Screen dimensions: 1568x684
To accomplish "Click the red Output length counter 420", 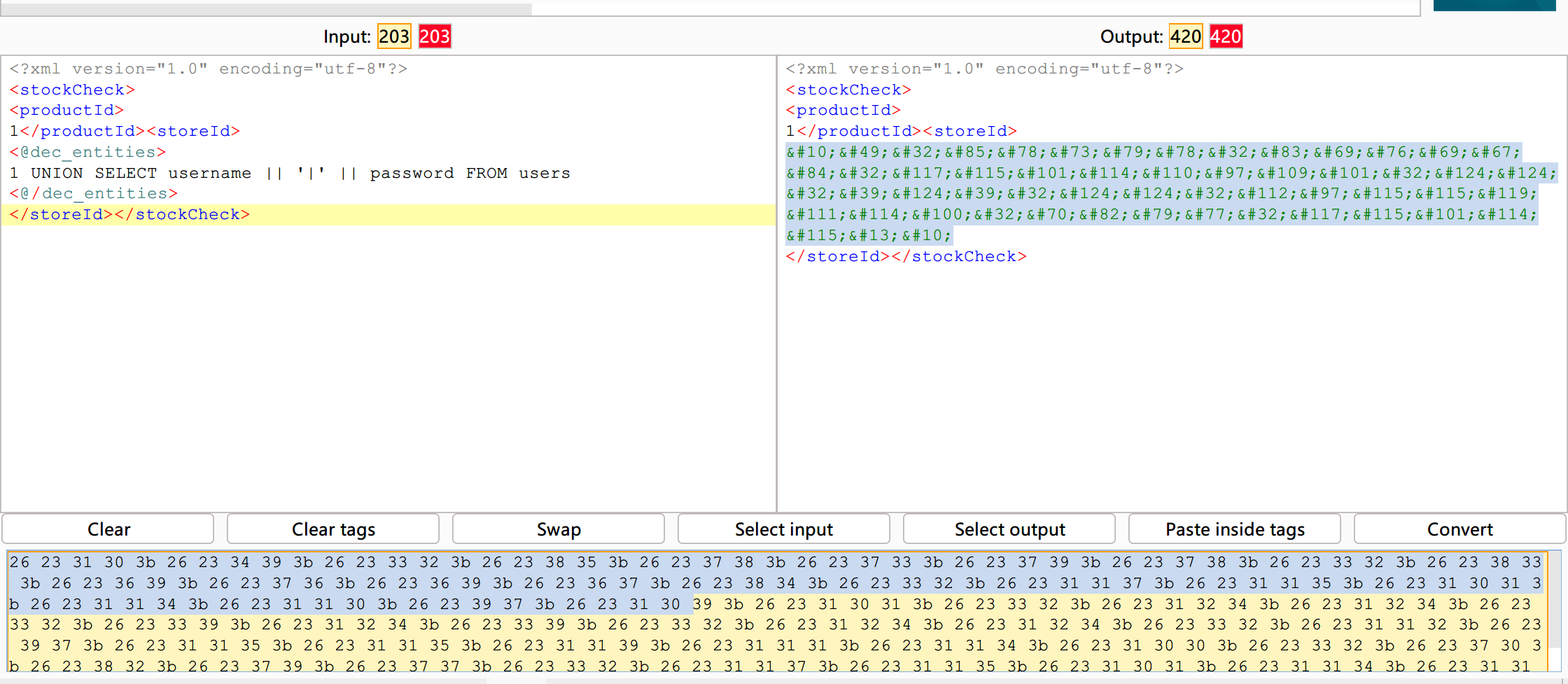I will tap(1226, 36).
